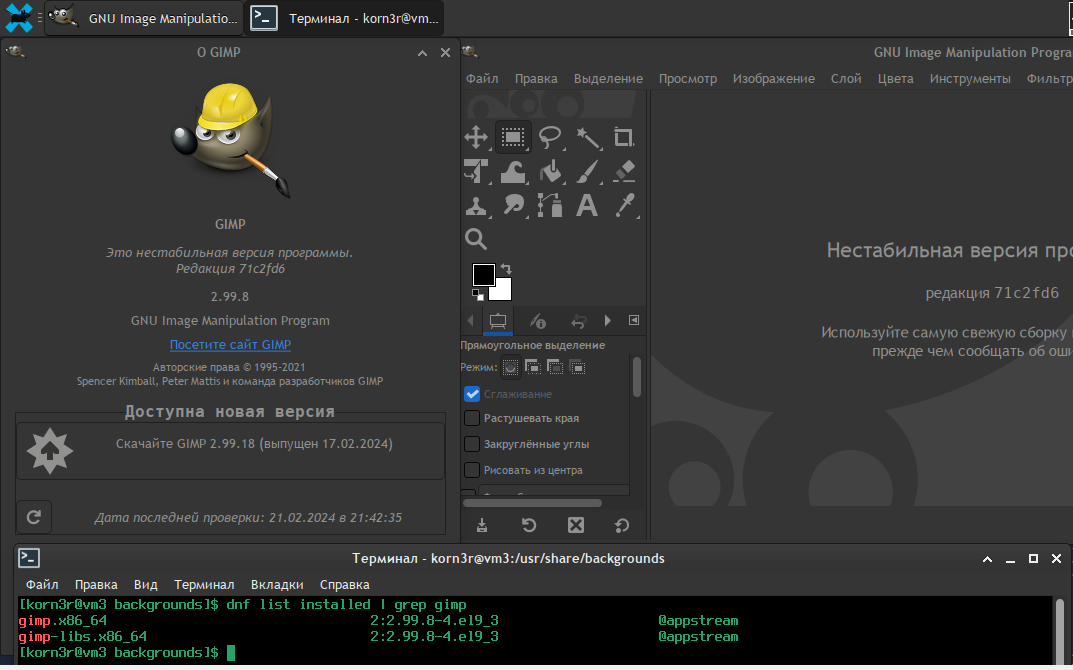Click the check for updates refresh button
1073x670 pixels.
(x=34, y=517)
